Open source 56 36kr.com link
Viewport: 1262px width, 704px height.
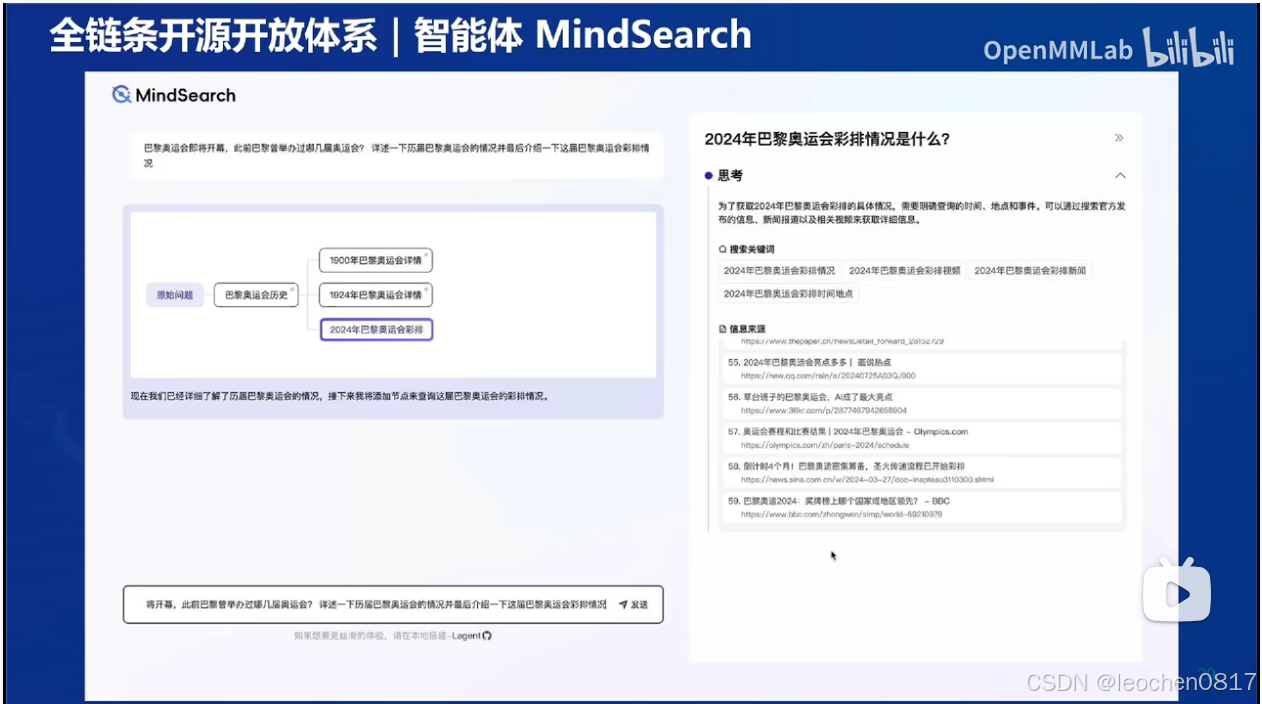(824, 410)
